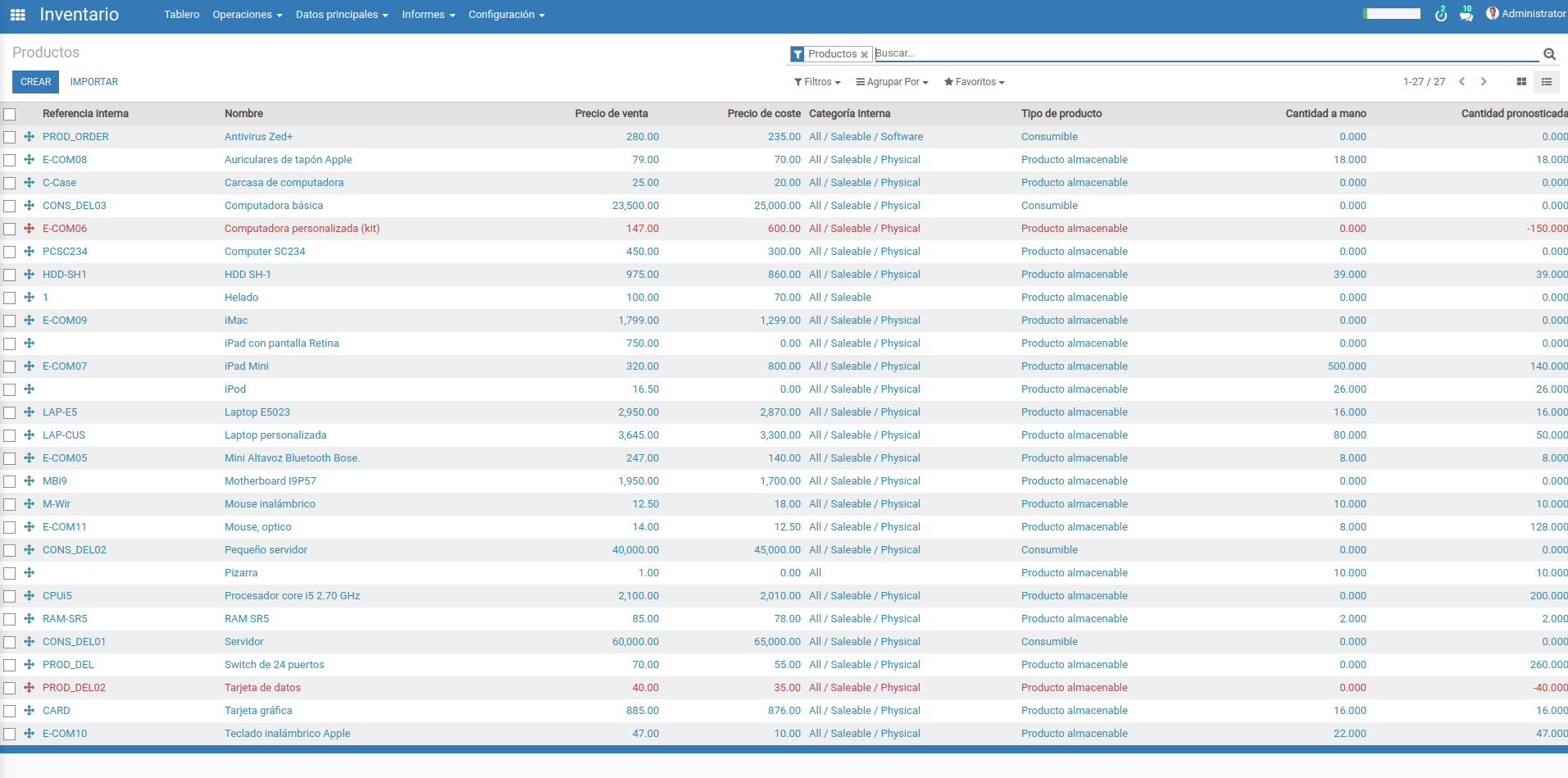Switch to list view

1547,82
